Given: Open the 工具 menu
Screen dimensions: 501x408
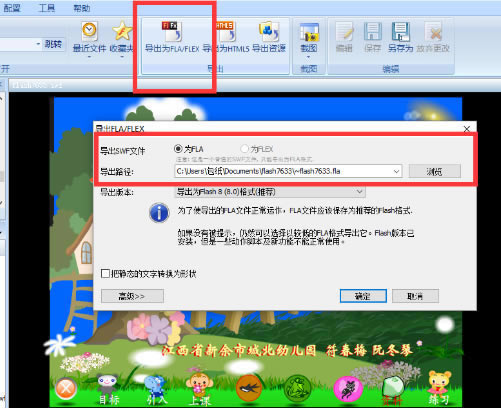Looking at the screenshot, I should point(47,7).
